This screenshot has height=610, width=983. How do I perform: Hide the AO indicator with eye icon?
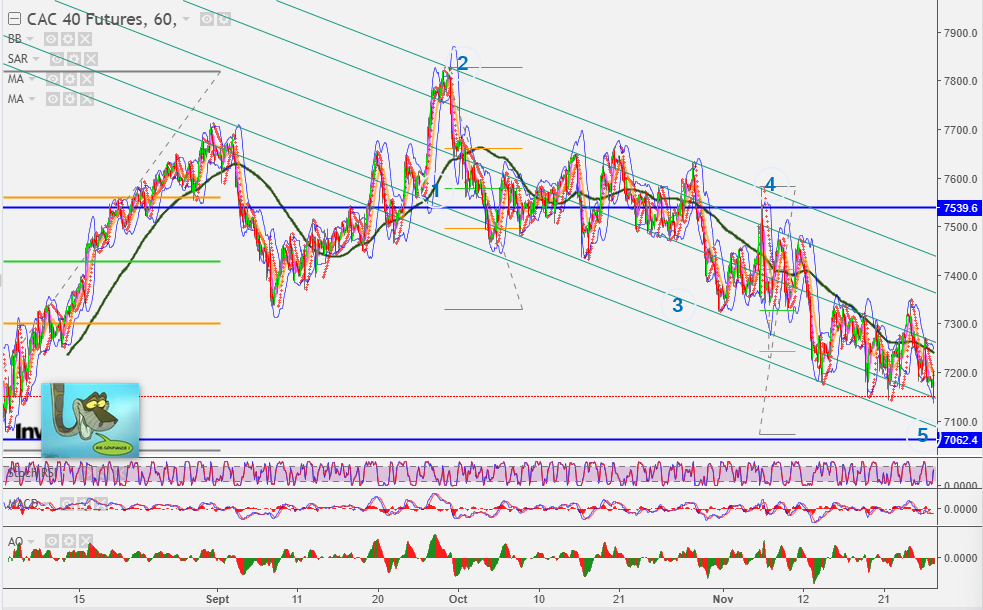pos(52,541)
